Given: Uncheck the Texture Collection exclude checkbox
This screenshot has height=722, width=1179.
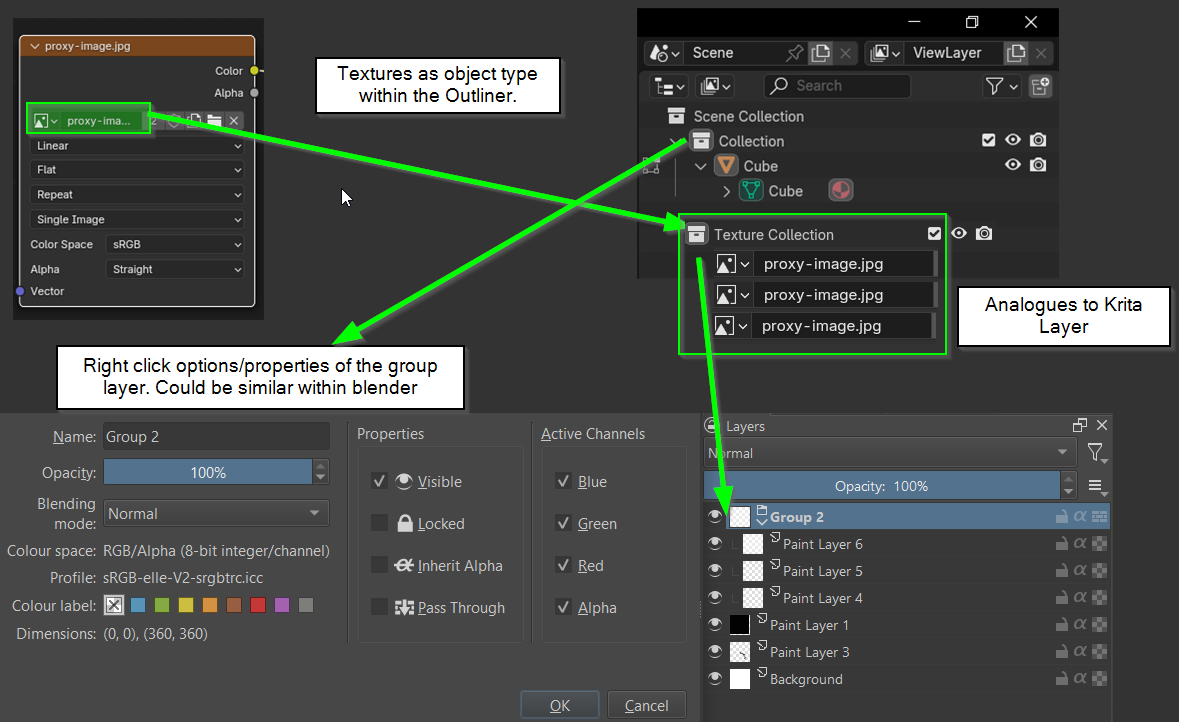Looking at the screenshot, I should 934,233.
